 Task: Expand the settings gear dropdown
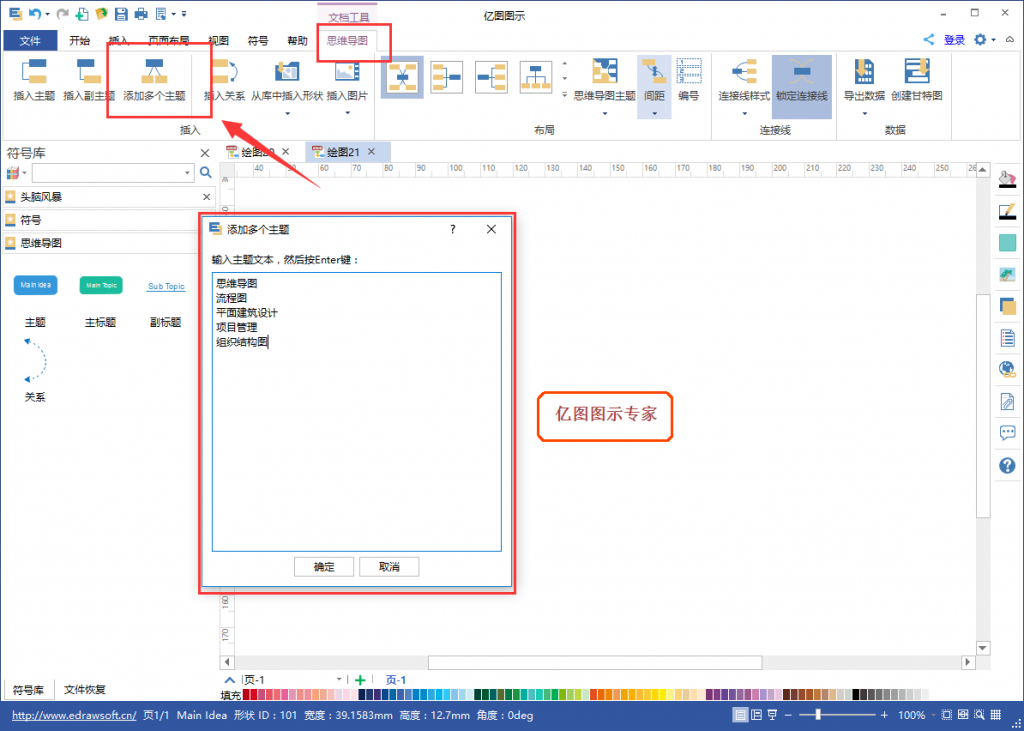(x=993, y=40)
